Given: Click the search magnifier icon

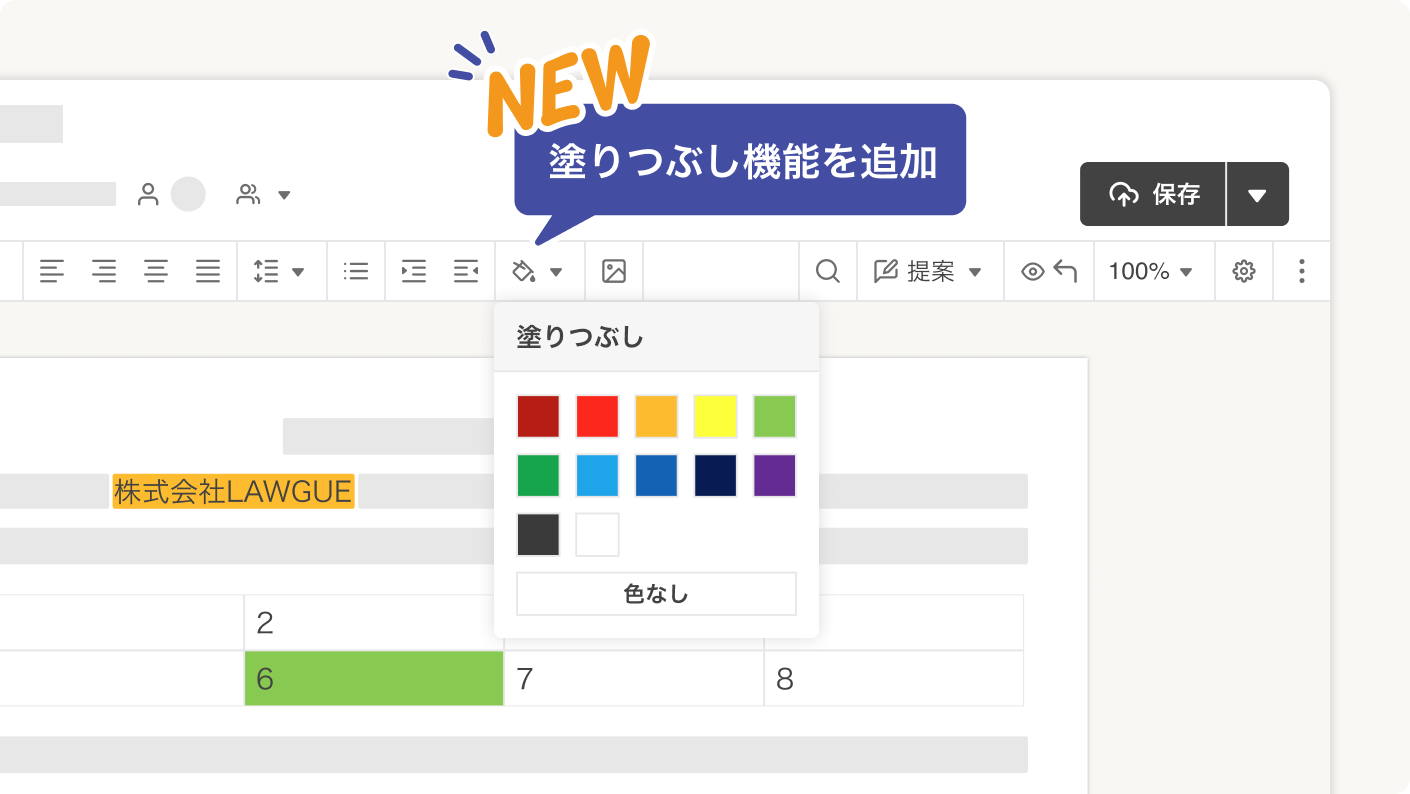Looking at the screenshot, I should [826, 271].
